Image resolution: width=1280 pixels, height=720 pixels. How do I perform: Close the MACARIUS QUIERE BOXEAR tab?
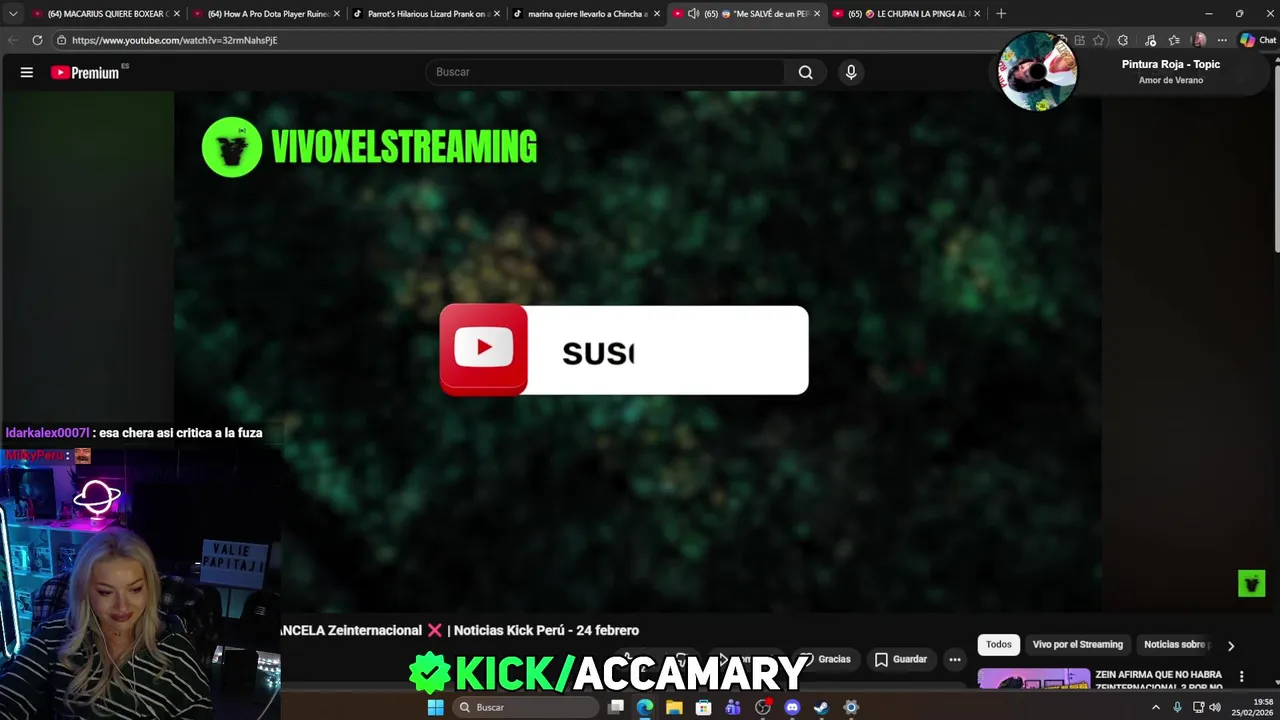(x=177, y=14)
